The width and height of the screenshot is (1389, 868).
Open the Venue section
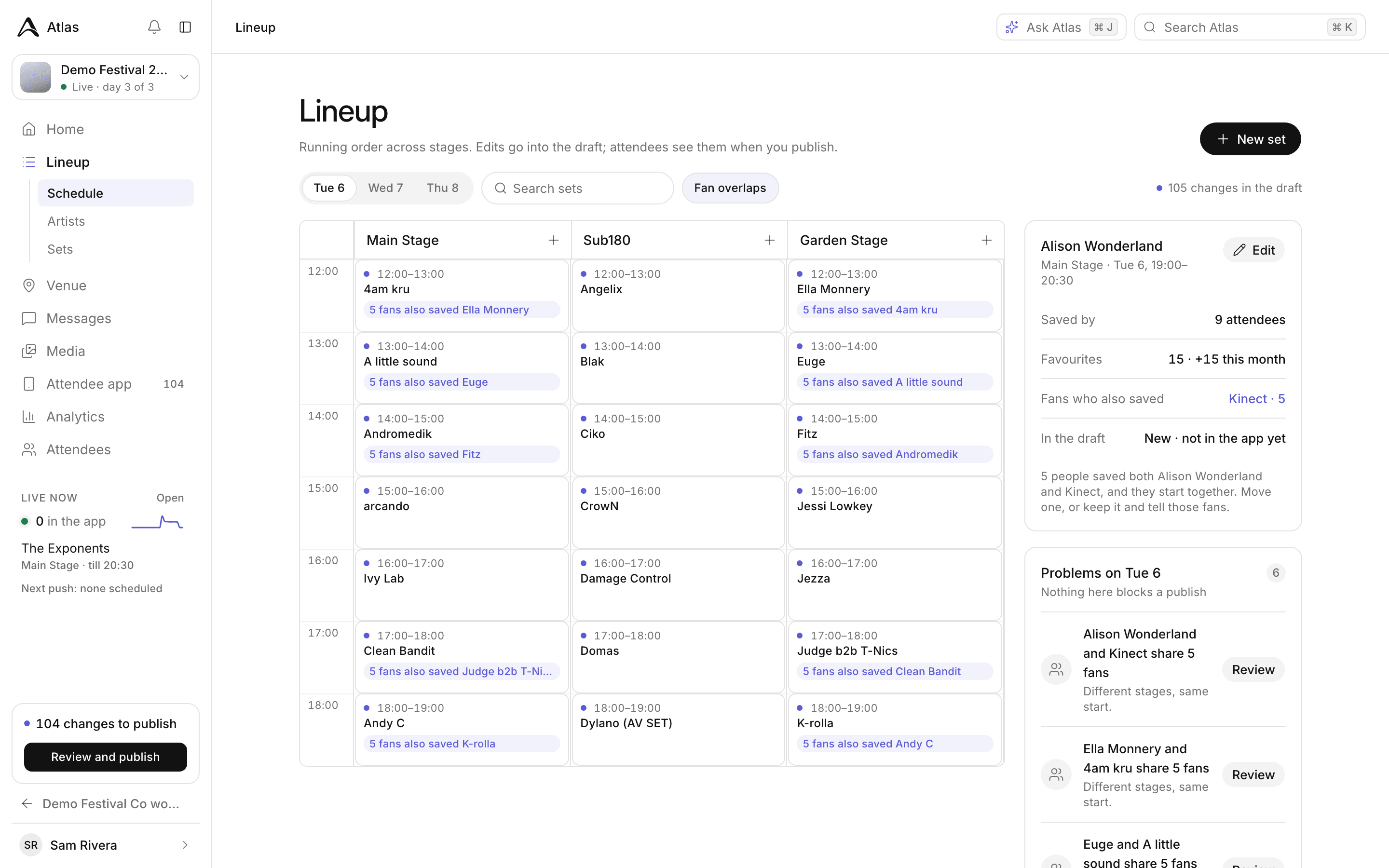[x=106, y=285]
